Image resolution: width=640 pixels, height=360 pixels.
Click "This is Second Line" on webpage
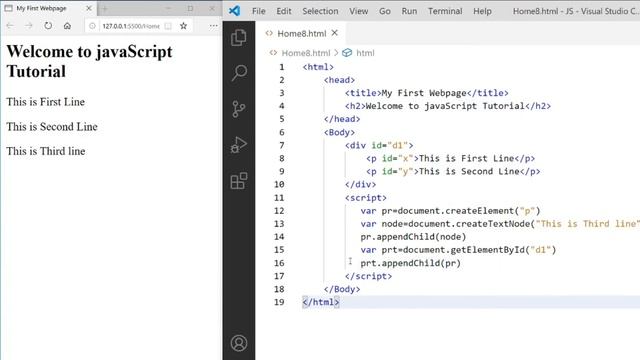point(52,127)
